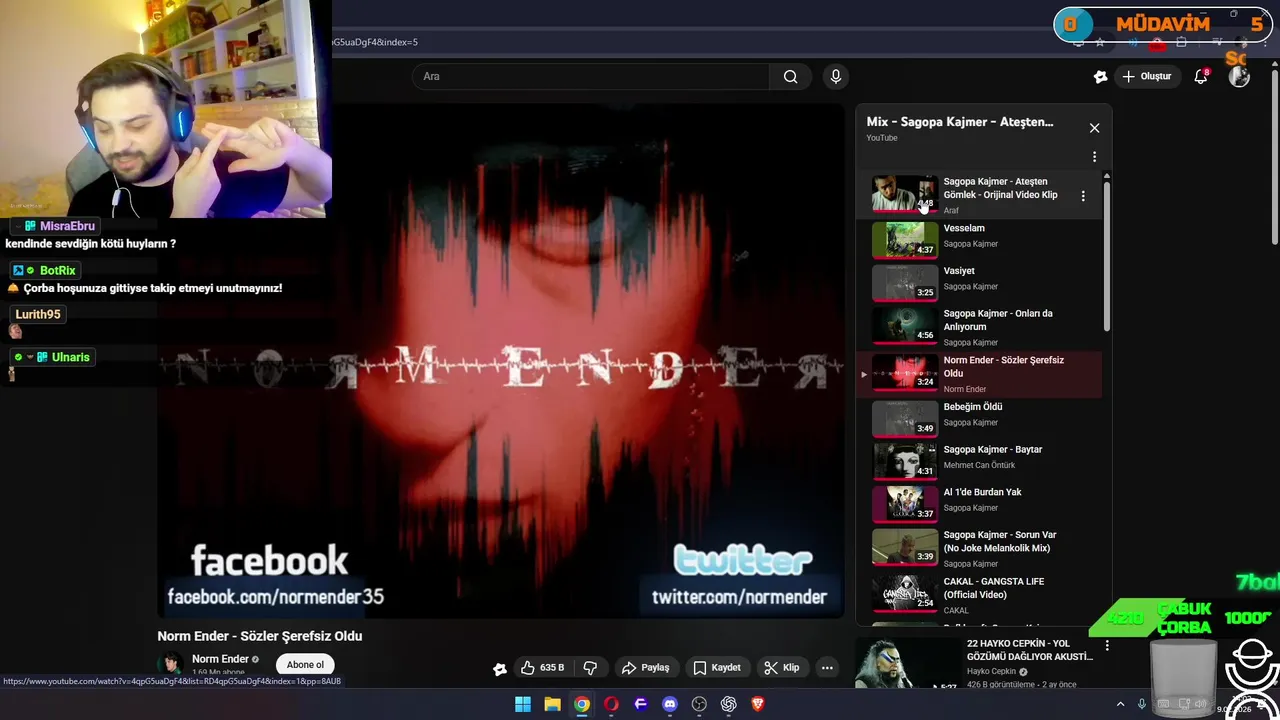Focus the Ara search field

[x=590, y=77]
